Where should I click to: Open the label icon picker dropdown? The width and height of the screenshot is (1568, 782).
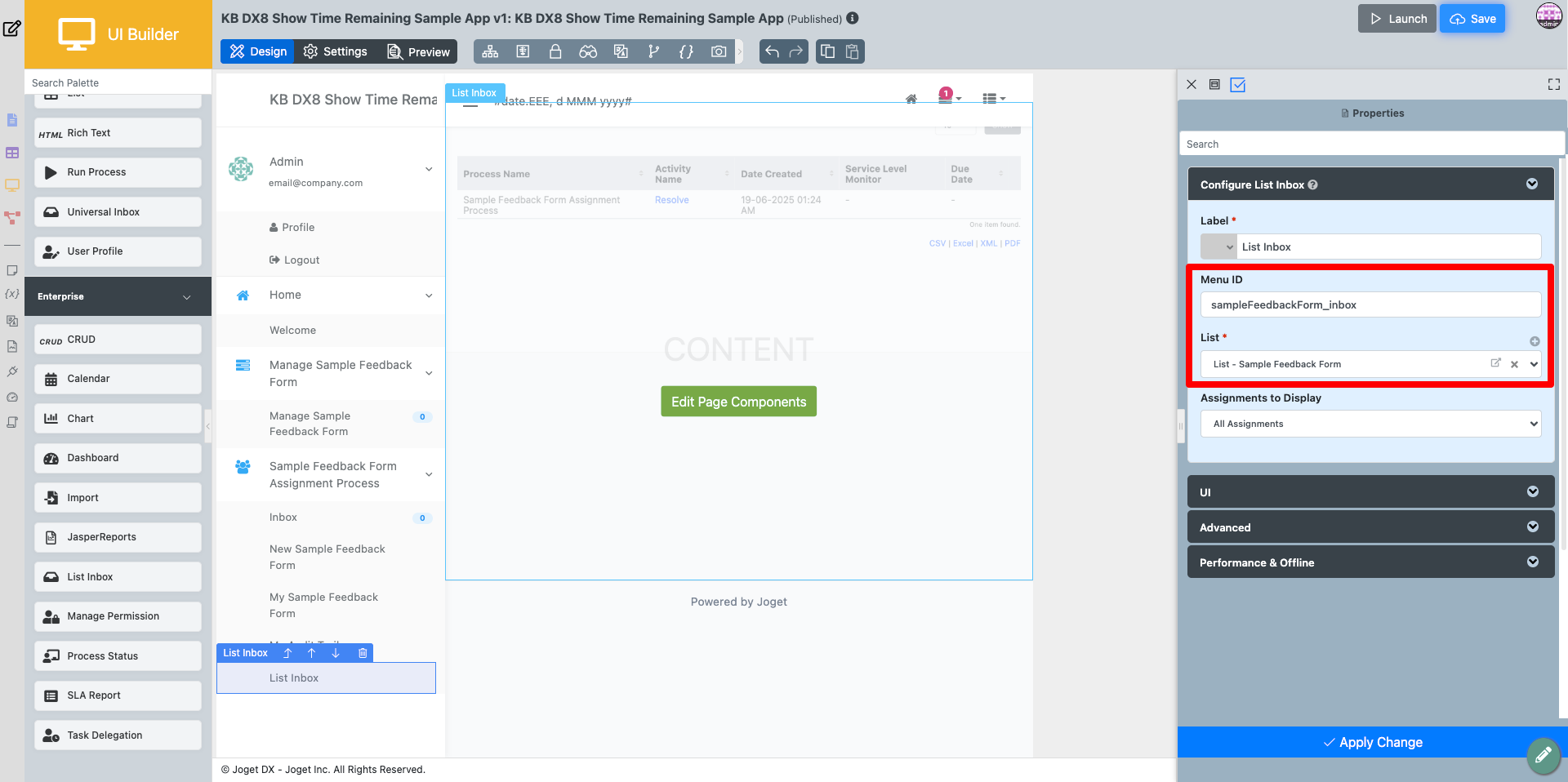pyautogui.click(x=1218, y=247)
